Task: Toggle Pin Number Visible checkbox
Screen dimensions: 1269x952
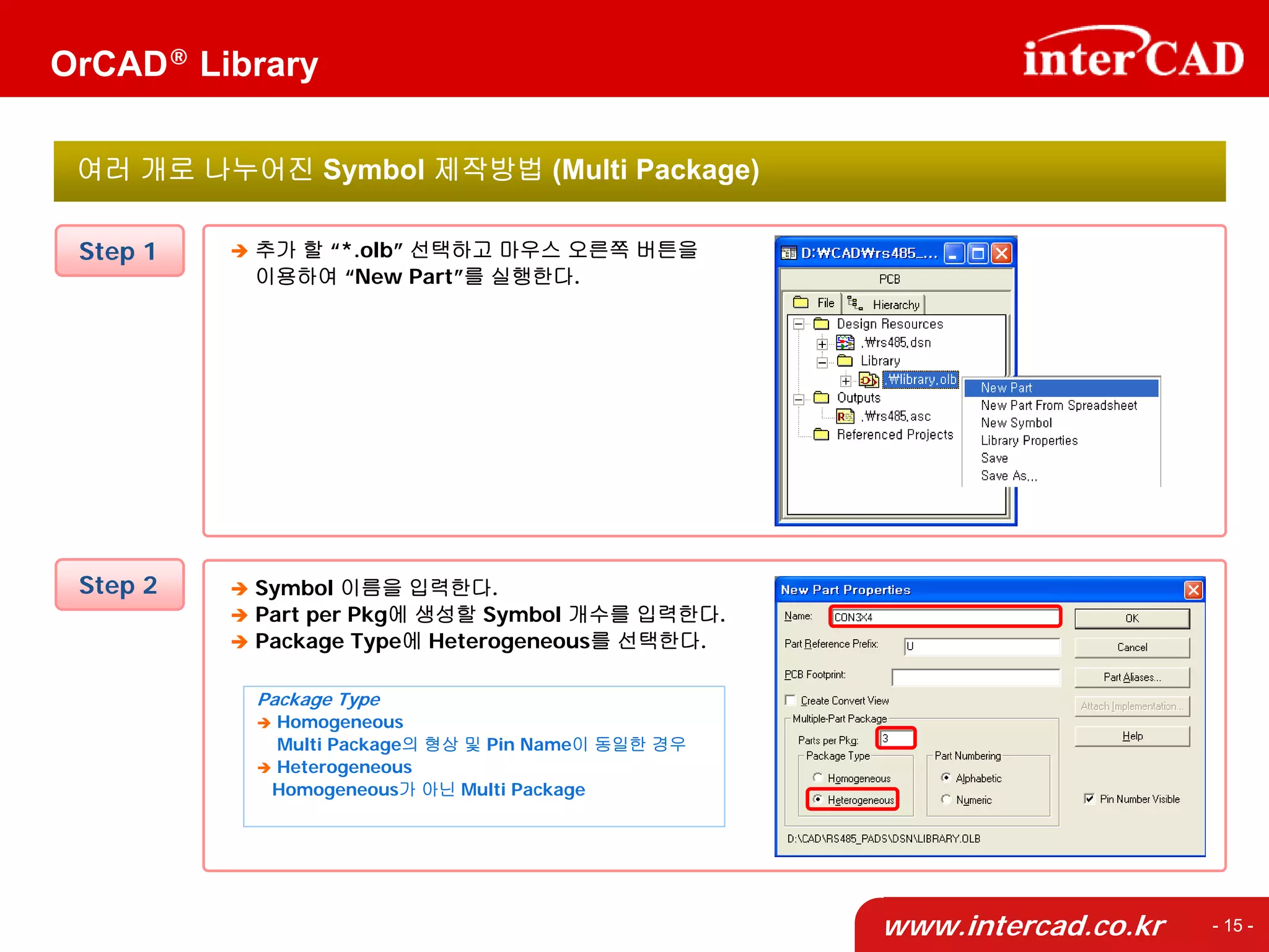Action: (1089, 798)
